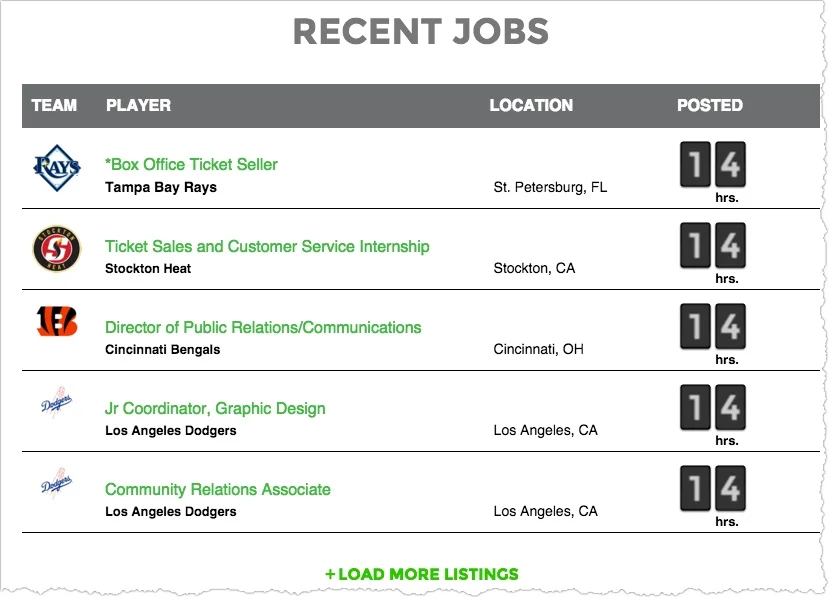Select Los Angeles Dodgers under Community Relations Associate

[x=170, y=511]
